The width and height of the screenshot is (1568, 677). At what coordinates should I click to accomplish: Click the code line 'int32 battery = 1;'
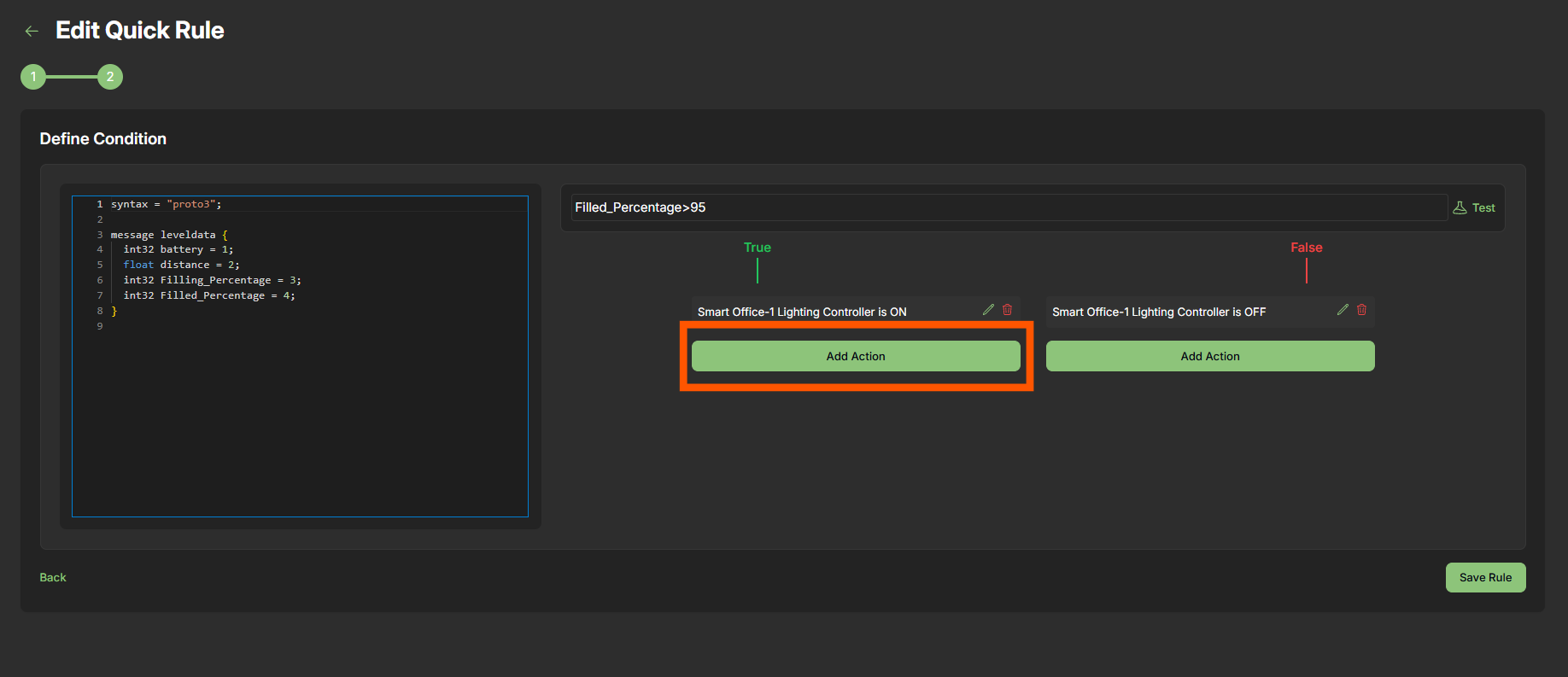(178, 249)
